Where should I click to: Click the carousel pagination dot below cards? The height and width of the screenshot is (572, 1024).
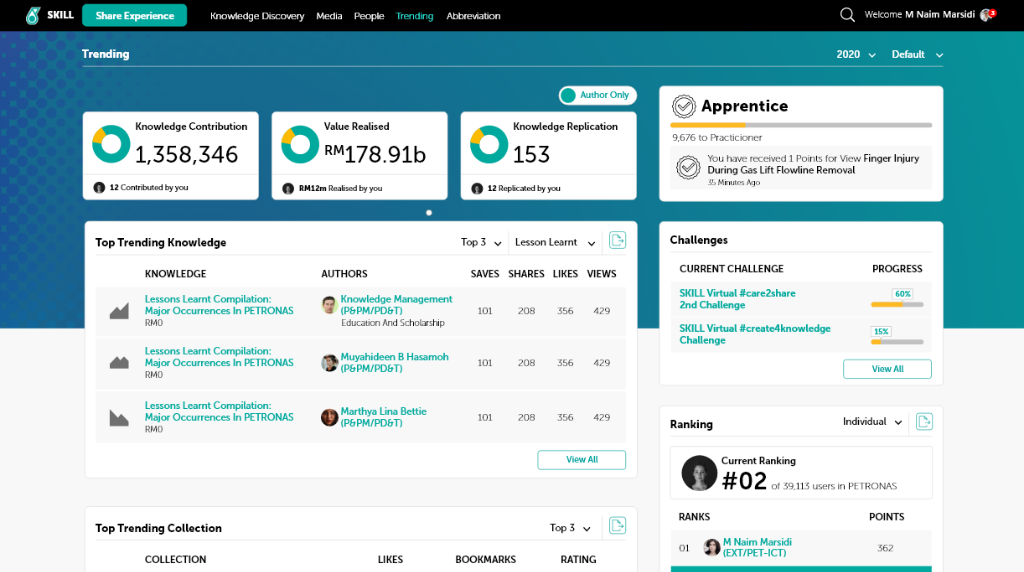pyautogui.click(x=429, y=212)
